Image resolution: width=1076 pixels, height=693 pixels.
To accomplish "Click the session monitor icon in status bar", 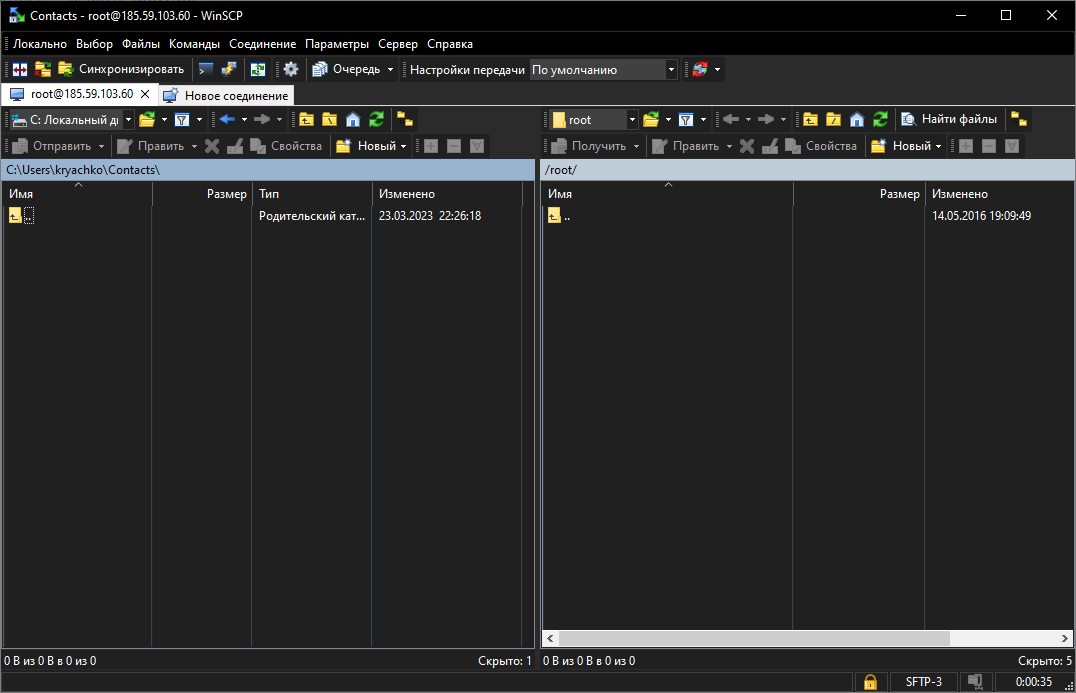I will point(975,682).
